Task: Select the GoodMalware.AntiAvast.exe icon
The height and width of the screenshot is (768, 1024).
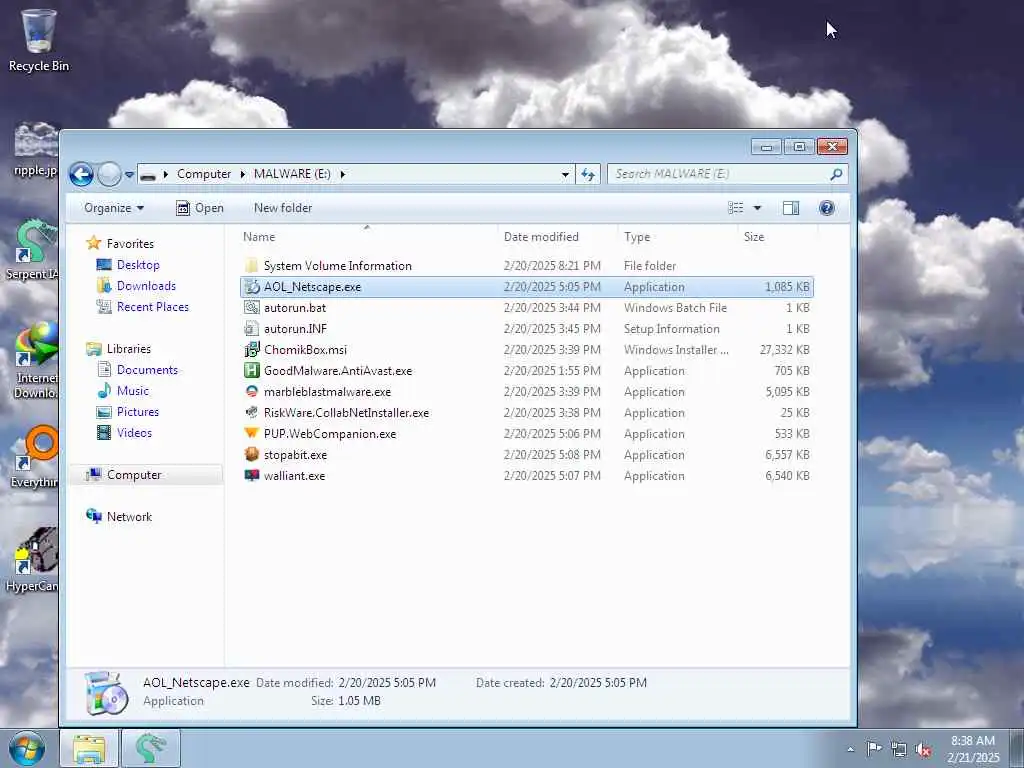Action: tap(251, 370)
